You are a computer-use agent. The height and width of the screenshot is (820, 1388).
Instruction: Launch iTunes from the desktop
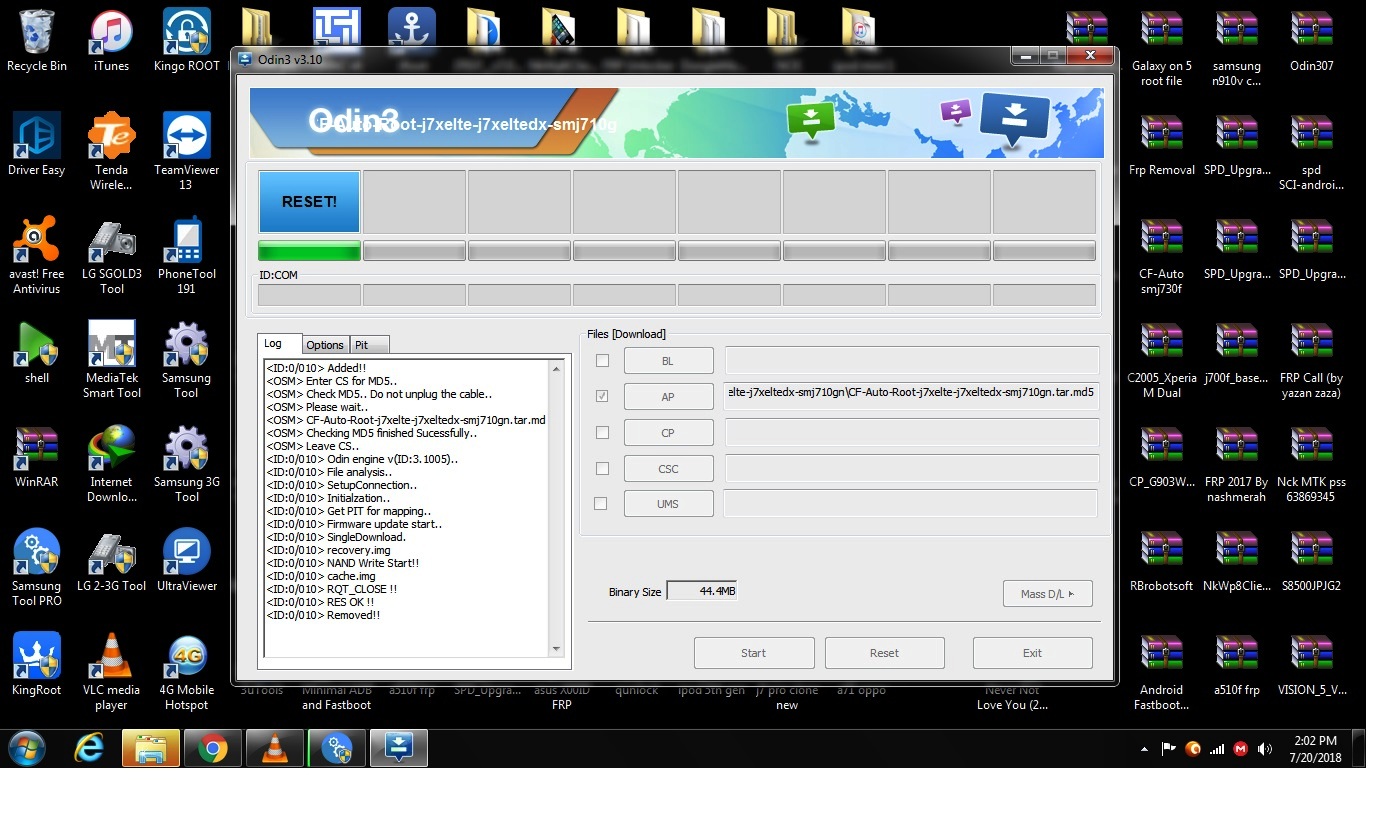(111, 40)
